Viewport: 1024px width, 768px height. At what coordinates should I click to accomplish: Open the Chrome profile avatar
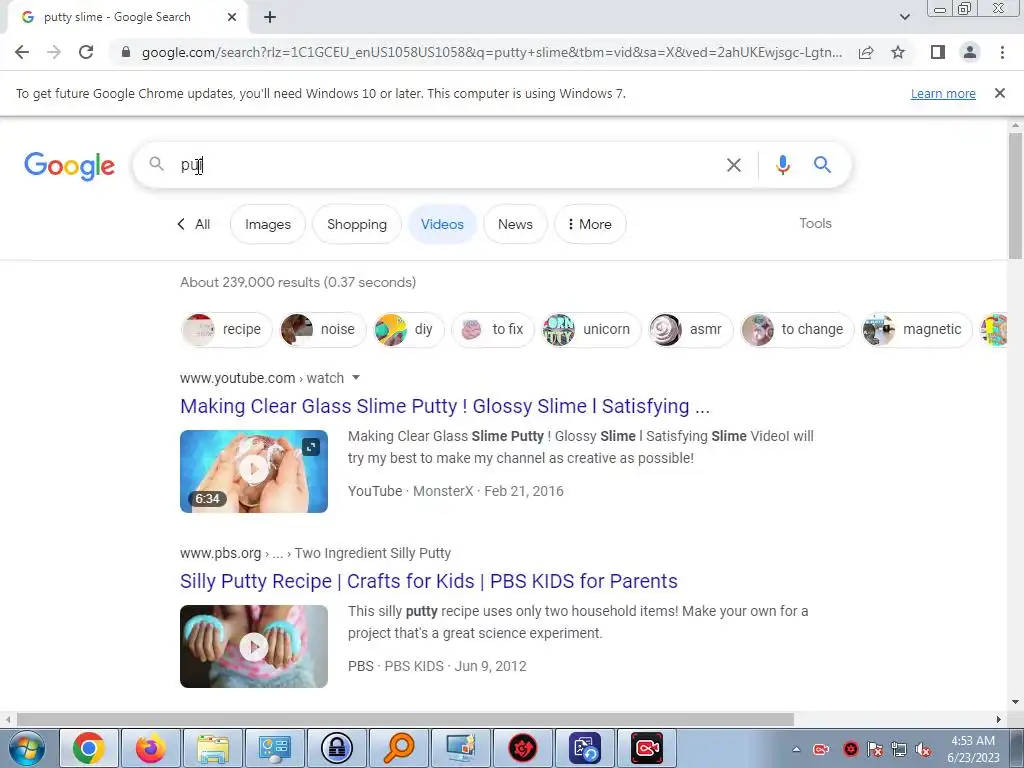(970, 52)
